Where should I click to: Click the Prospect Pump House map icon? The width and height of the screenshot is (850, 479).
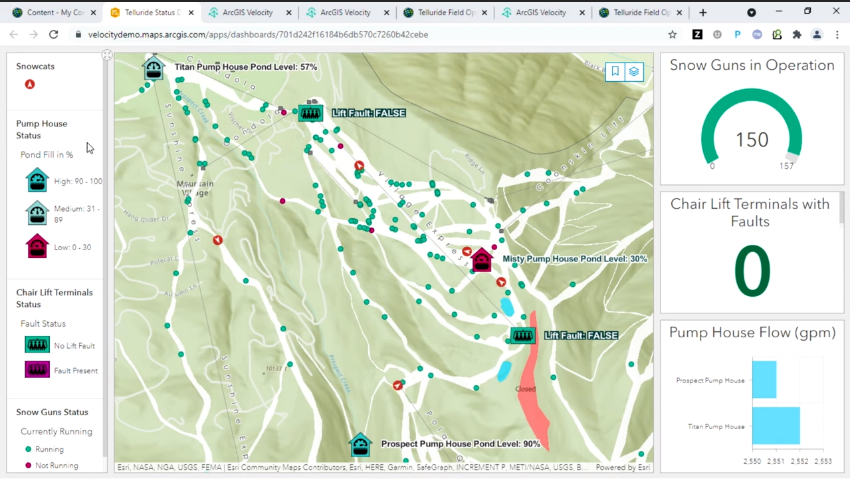click(360, 445)
